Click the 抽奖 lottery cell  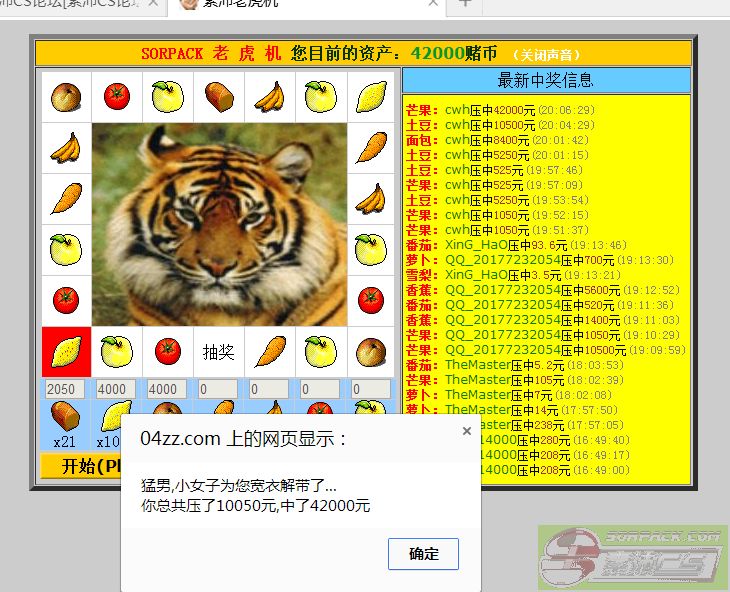pyautogui.click(x=218, y=351)
